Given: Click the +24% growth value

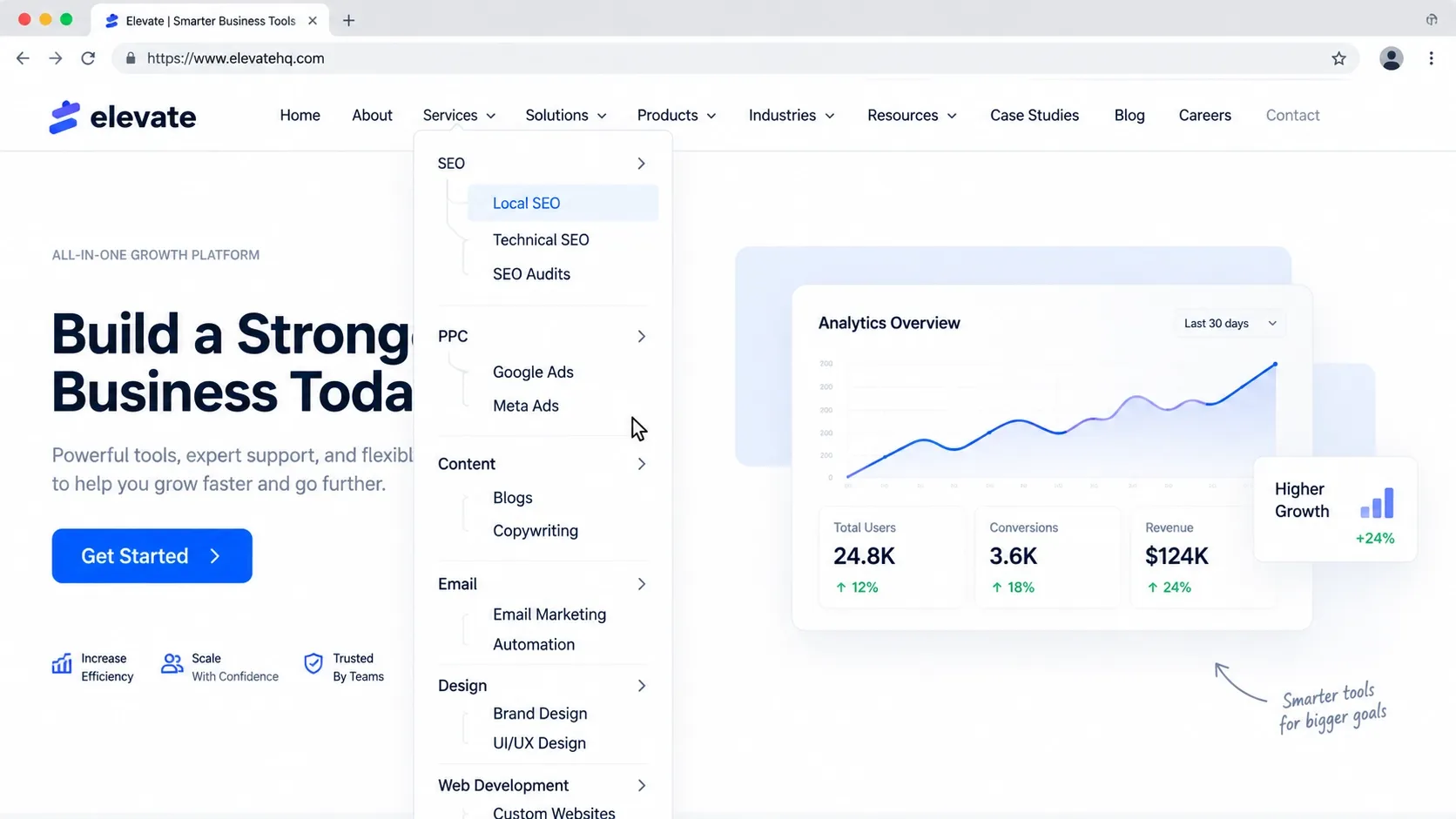Looking at the screenshot, I should (x=1374, y=539).
